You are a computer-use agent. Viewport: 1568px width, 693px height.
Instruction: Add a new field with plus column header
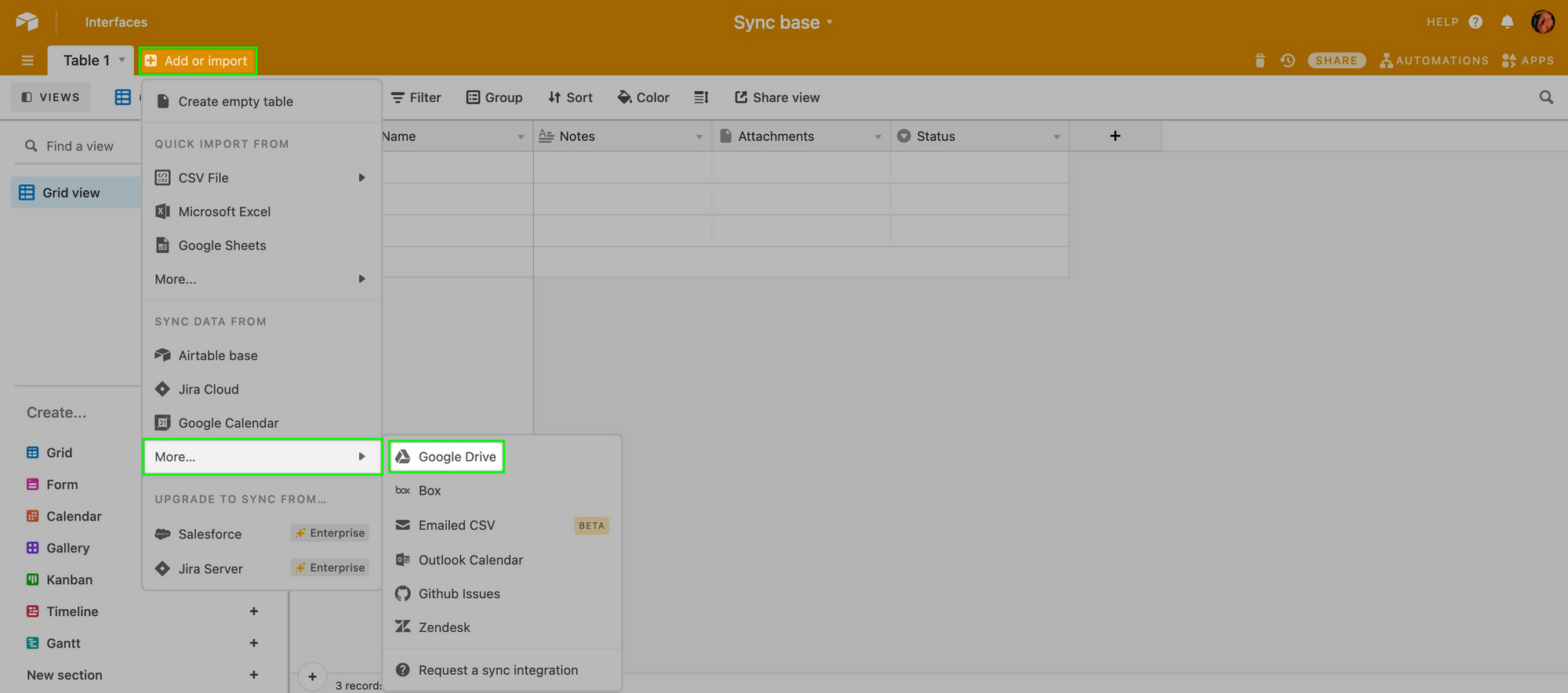tap(1115, 136)
